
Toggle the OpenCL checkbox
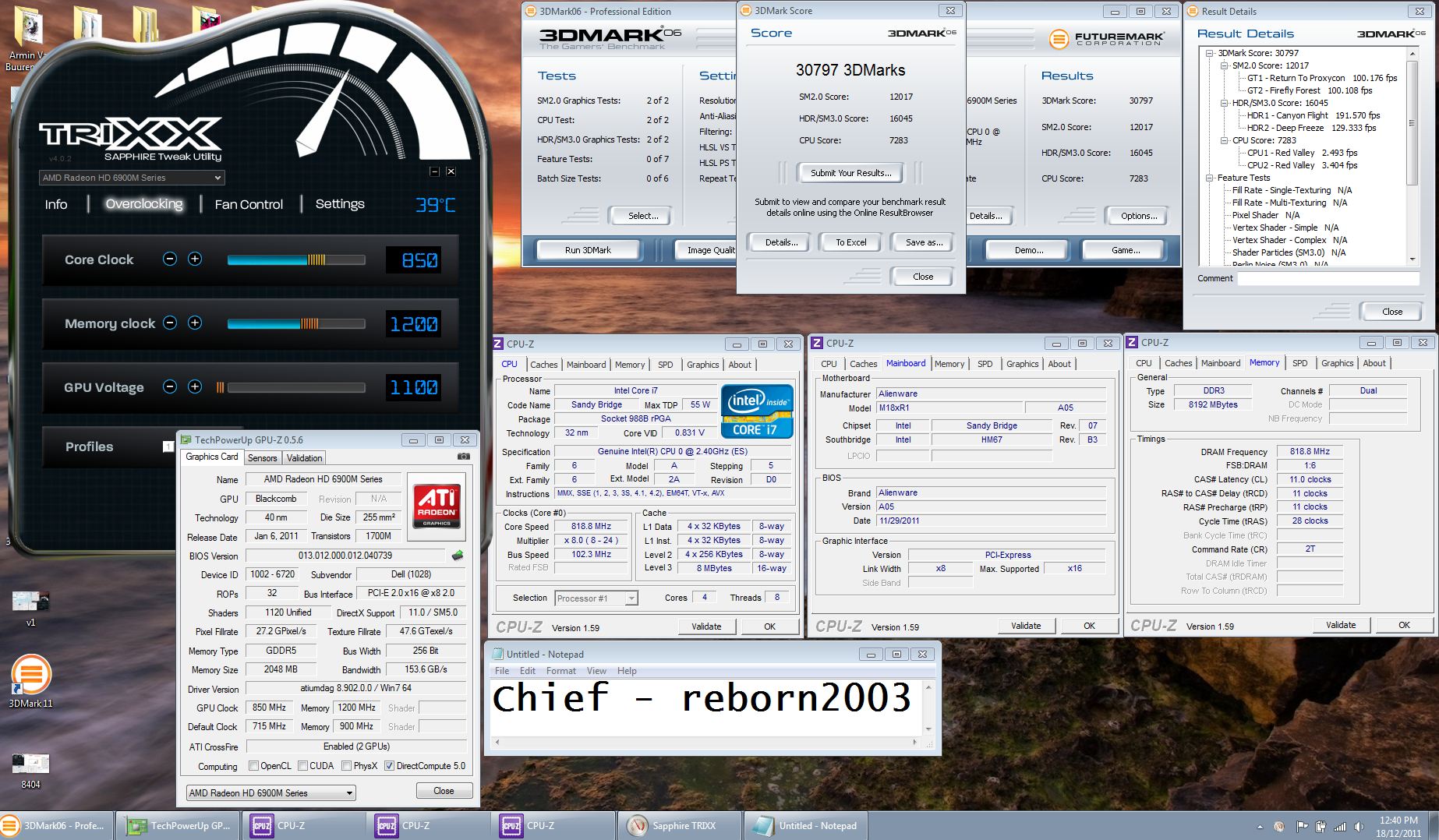[x=253, y=766]
